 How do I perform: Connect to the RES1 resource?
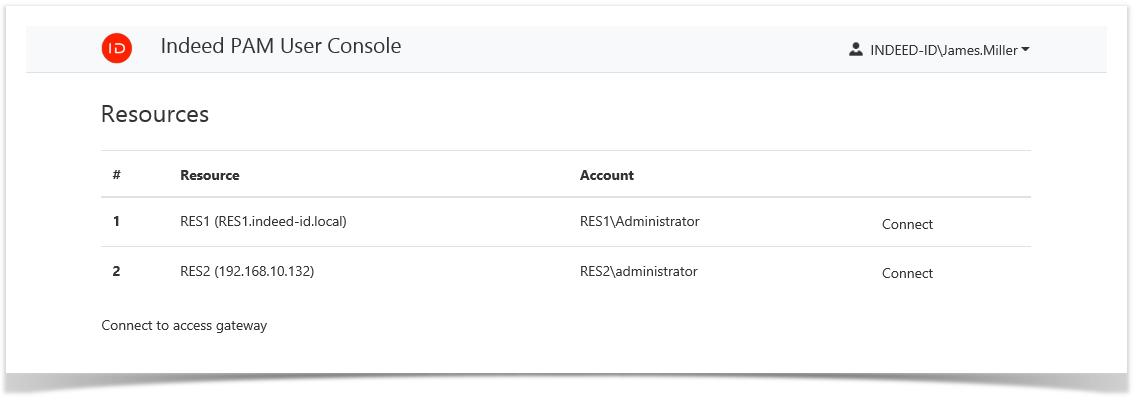click(907, 224)
